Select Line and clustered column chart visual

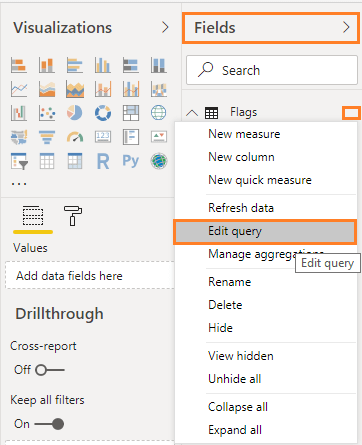click(x=131, y=89)
